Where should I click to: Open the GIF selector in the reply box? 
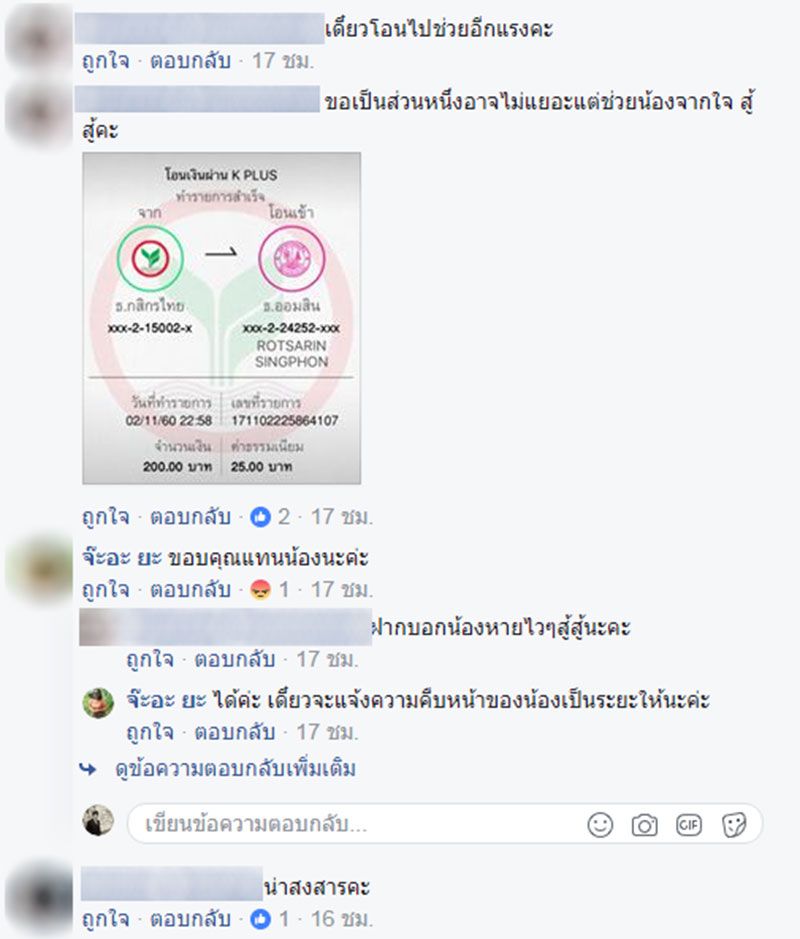(x=689, y=825)
